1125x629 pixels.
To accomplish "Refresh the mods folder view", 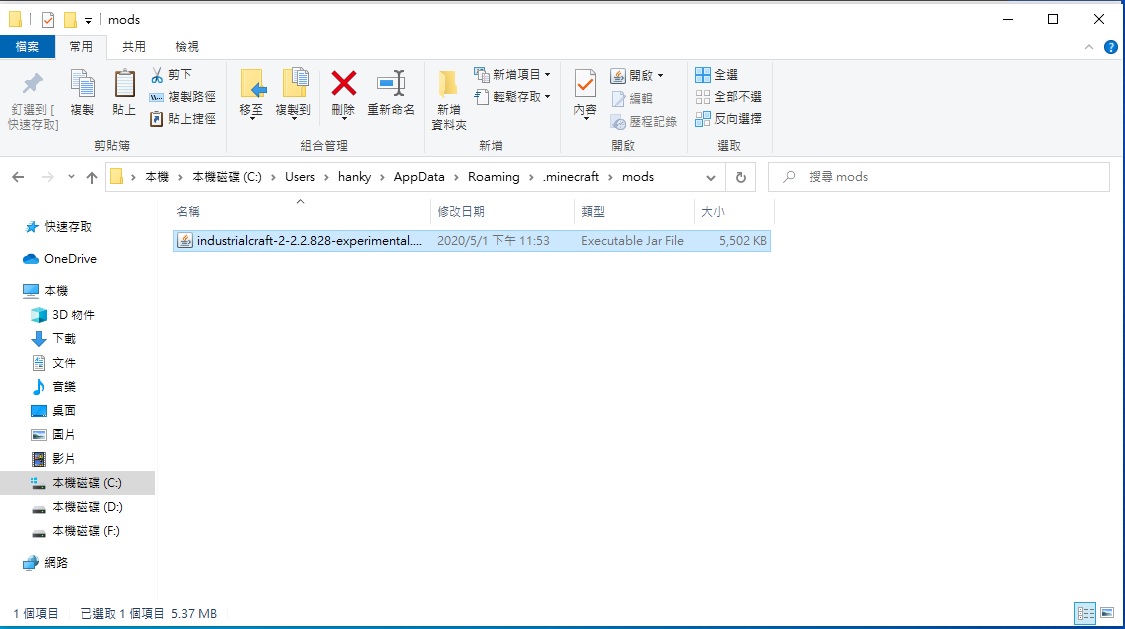I will pyautogui.click(x=741, y=177).
